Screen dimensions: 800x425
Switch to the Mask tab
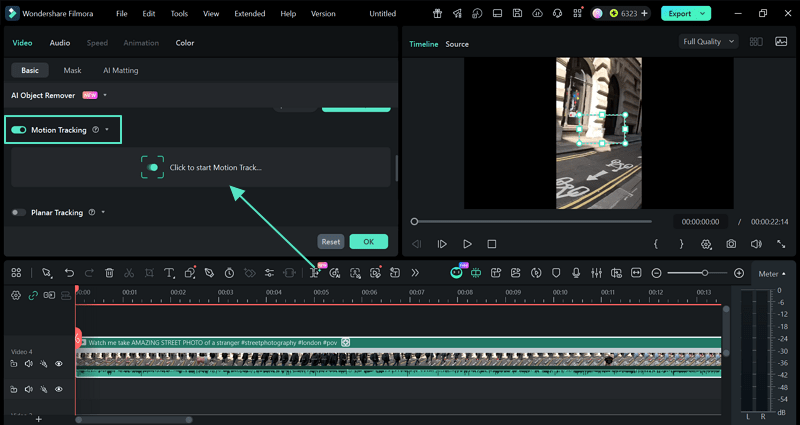(x=72, y=71)
